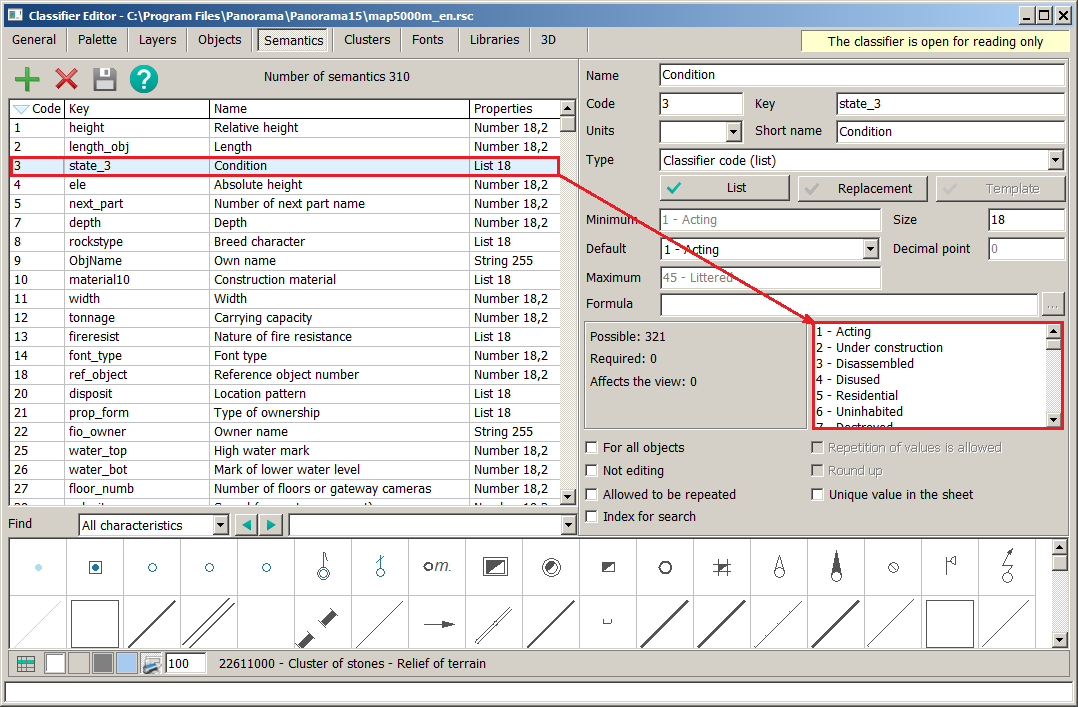Select the light blue background color swatch

(x=127, y=663)
